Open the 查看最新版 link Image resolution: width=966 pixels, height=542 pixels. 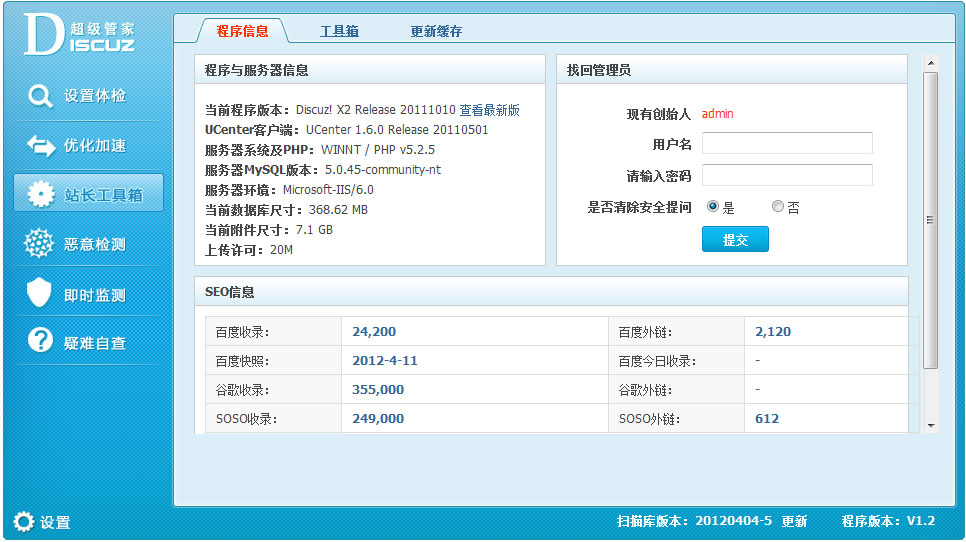(x=489, y=110)
